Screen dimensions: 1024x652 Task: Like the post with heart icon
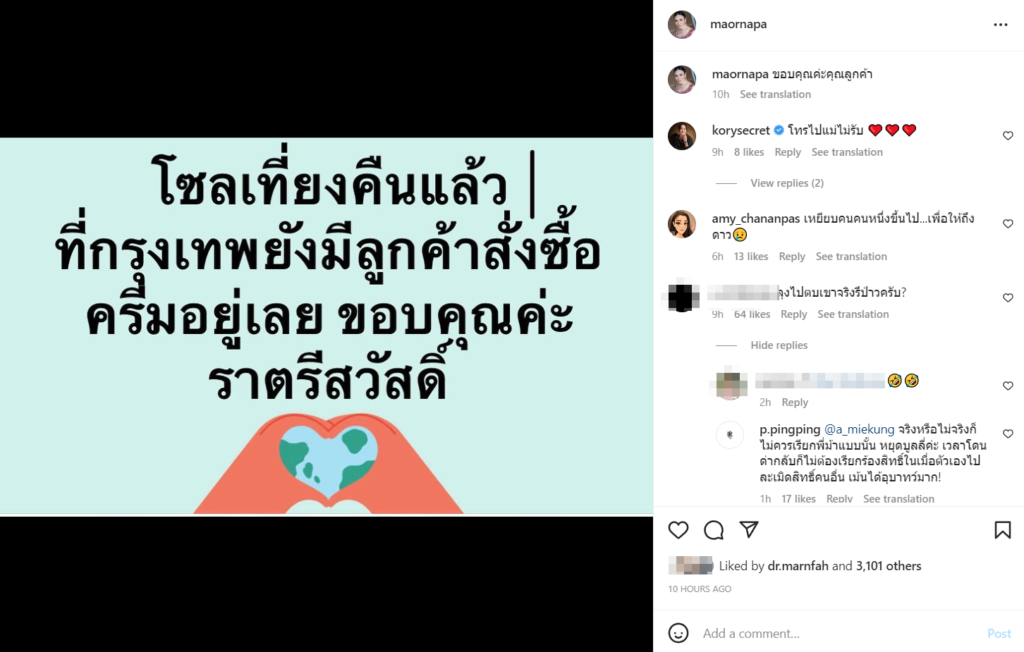click(679, 530)
